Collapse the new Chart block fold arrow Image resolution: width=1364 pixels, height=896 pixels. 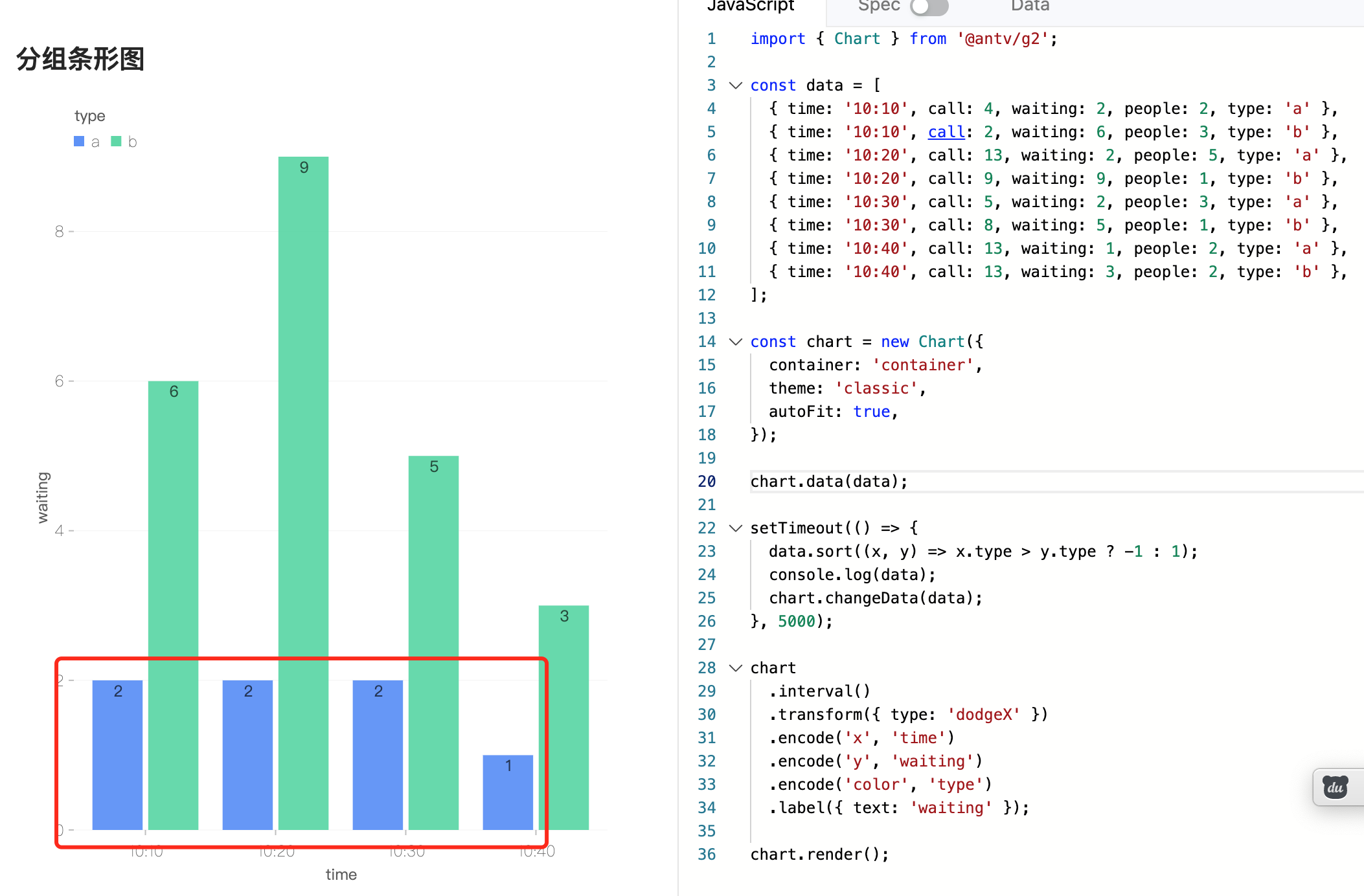tap(735, 342)
